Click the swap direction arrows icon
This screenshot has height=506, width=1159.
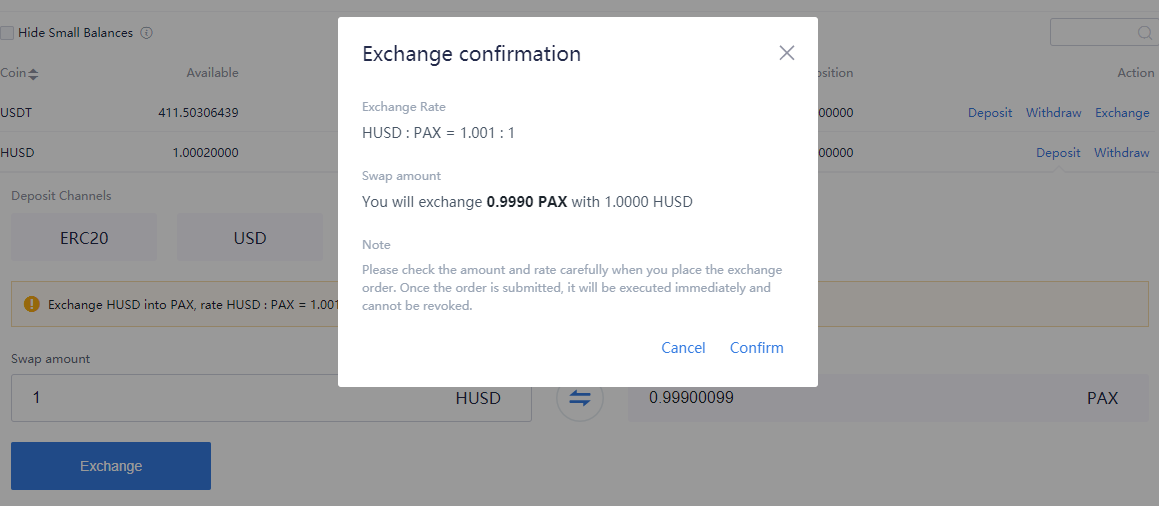[580, 398]
